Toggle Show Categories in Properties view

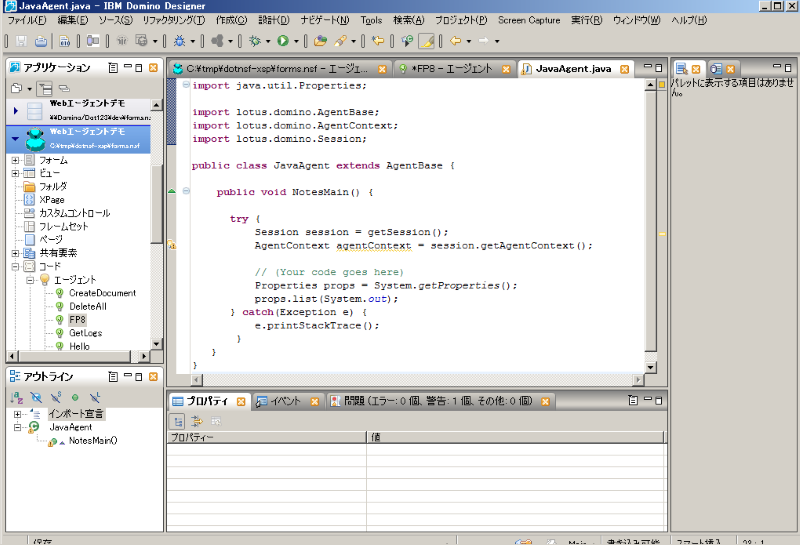point(178,422)
